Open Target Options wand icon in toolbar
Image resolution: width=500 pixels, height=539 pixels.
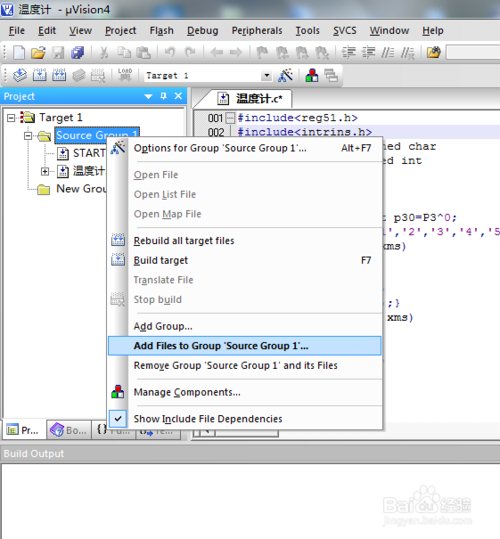(286, 75)
